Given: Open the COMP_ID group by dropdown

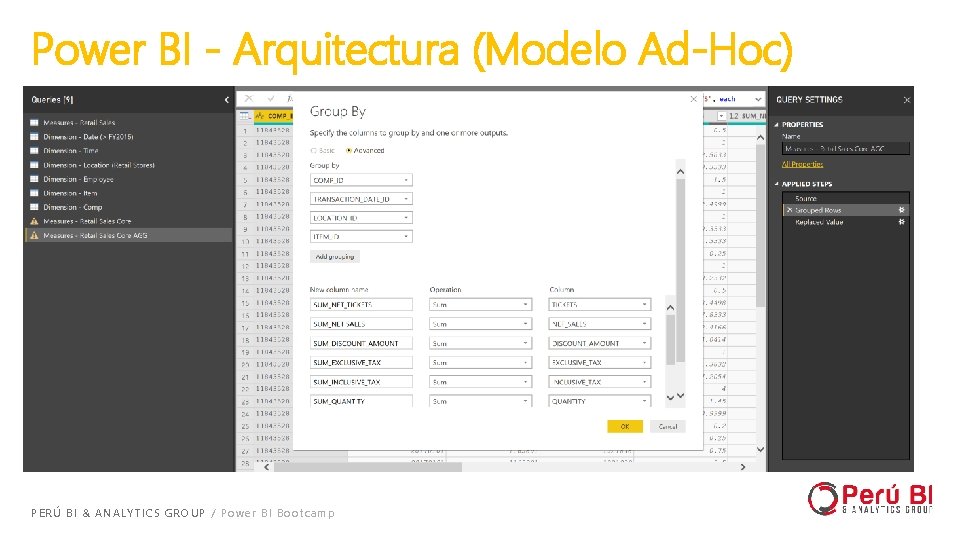Looking at the screenshot, I should 361,180.
